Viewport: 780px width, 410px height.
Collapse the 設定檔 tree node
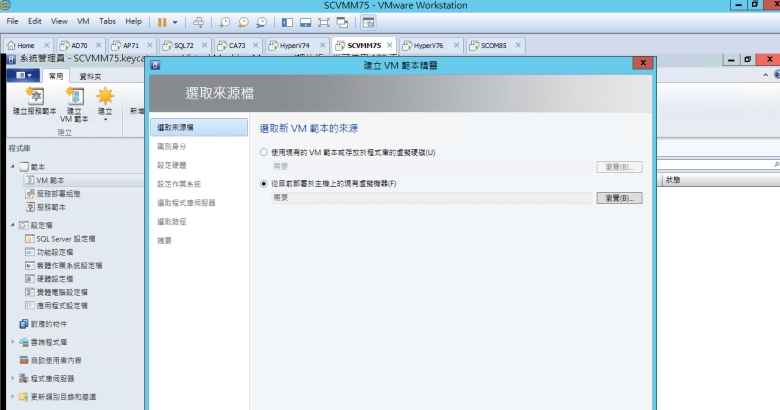(x=12, y=226)
